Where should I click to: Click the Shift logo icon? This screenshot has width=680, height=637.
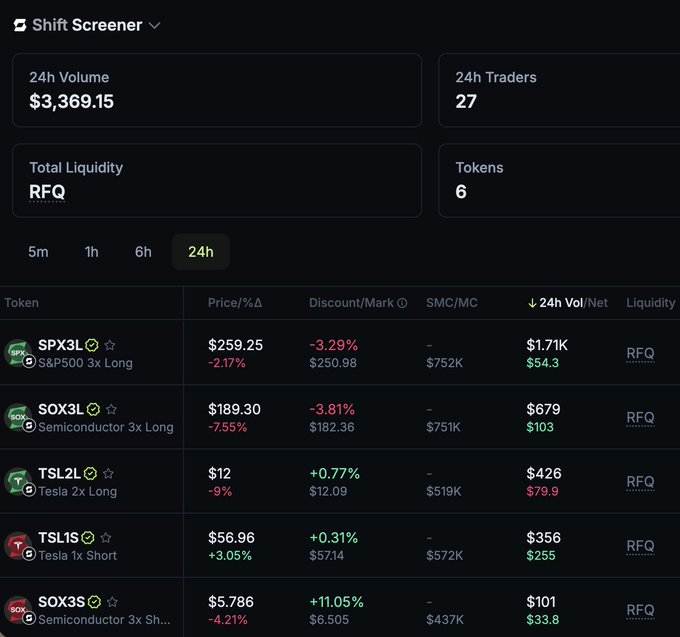(x=20, y=25)
